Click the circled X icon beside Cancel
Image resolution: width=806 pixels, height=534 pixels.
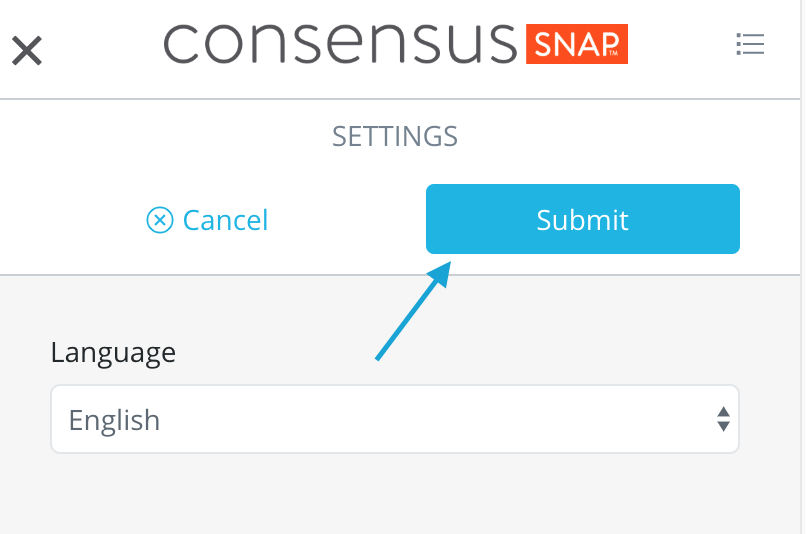tap(160, 220)
